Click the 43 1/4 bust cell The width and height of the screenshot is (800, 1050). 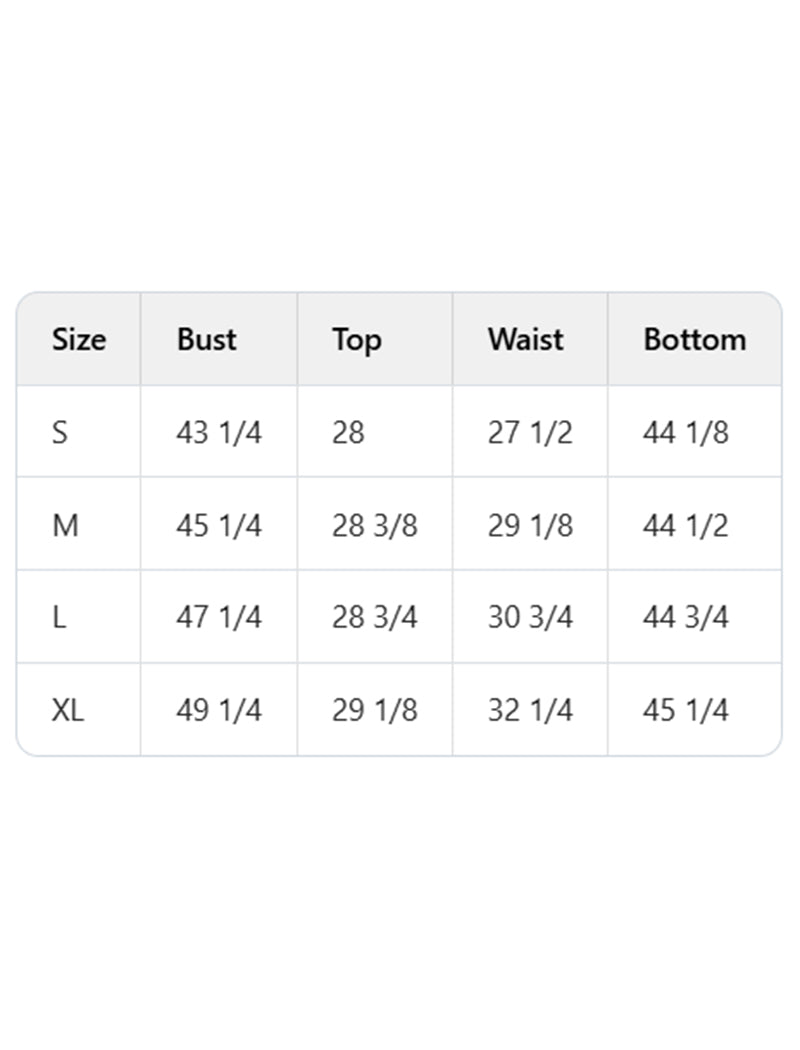[x=219, y=433]
